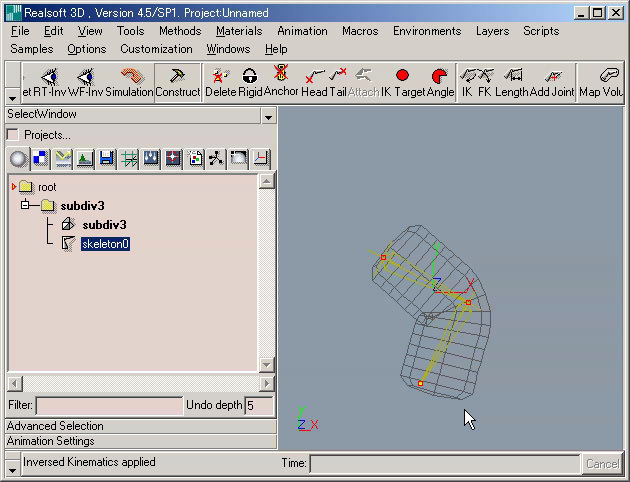Click the red arrow beside root
The image size is (630, 482).
coord(14,186)
